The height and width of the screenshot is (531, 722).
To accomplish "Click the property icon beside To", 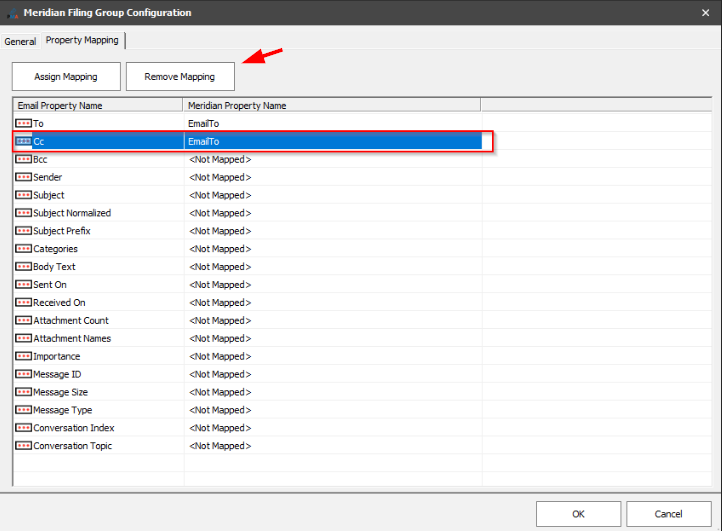I will click(23, 123).
